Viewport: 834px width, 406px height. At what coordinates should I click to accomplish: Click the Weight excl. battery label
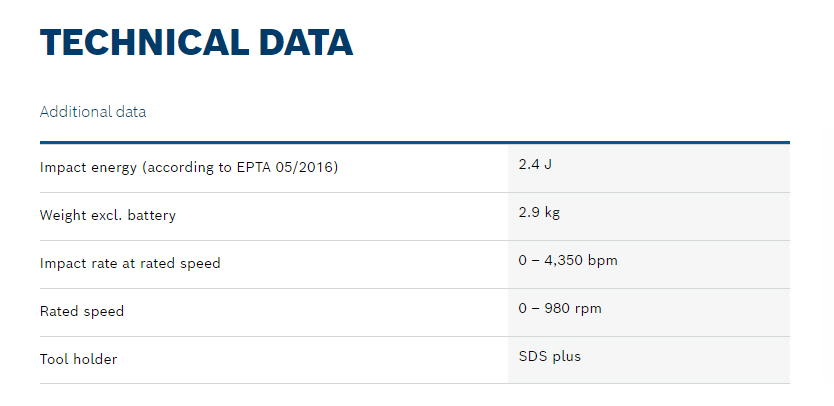tap(108, 215)
